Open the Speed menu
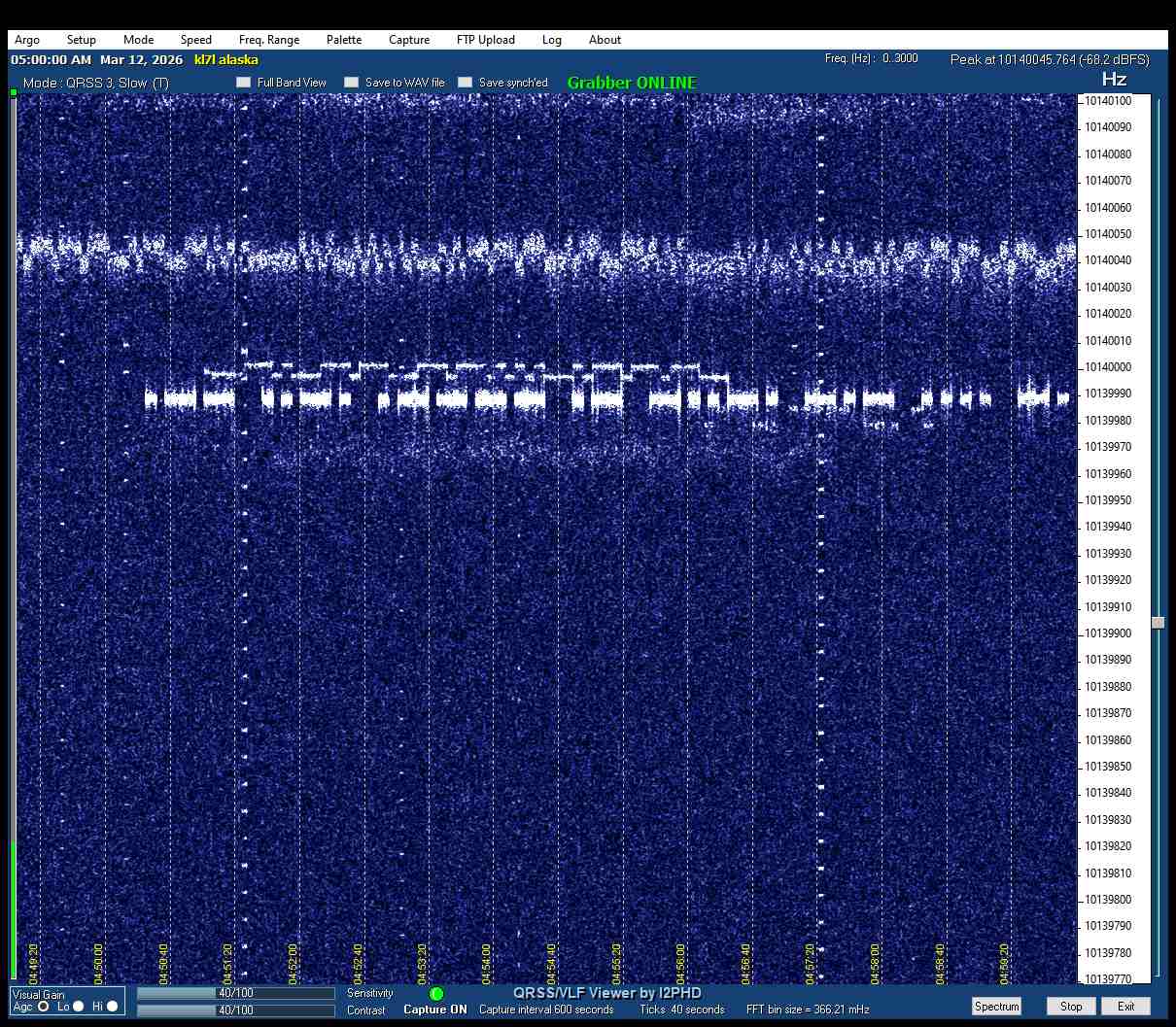The width and height of the screenshot is (1176, 1027). tap(195, 40)
